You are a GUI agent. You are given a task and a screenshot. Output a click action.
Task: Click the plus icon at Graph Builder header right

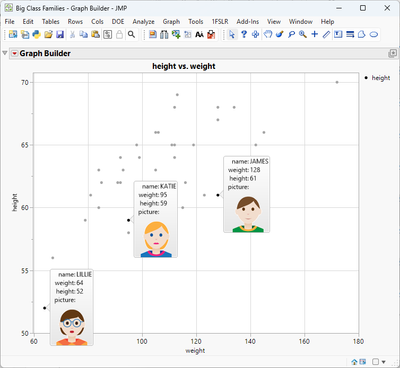pos(393,53)
